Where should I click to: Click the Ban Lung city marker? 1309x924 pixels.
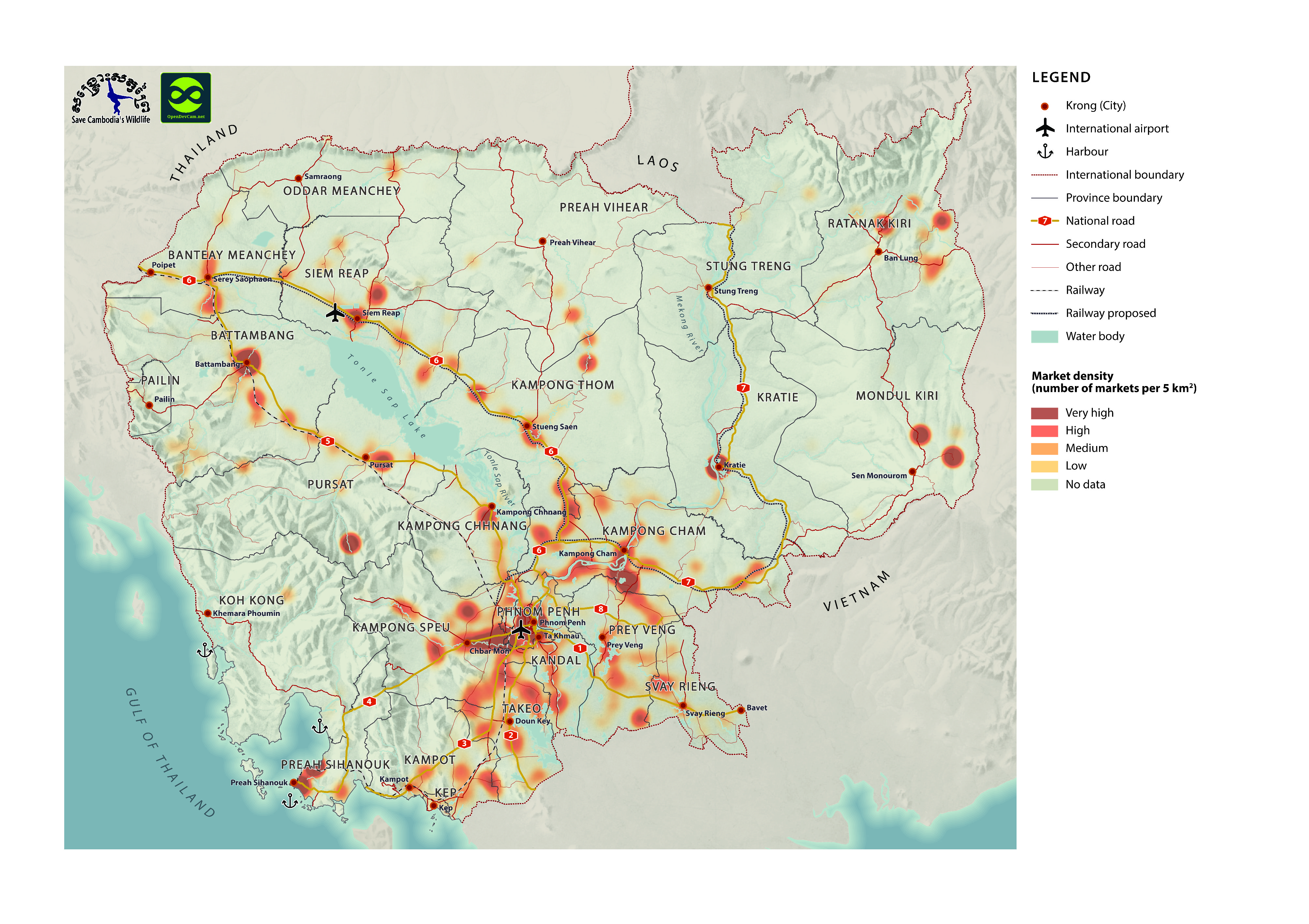[x=878, y=251]
